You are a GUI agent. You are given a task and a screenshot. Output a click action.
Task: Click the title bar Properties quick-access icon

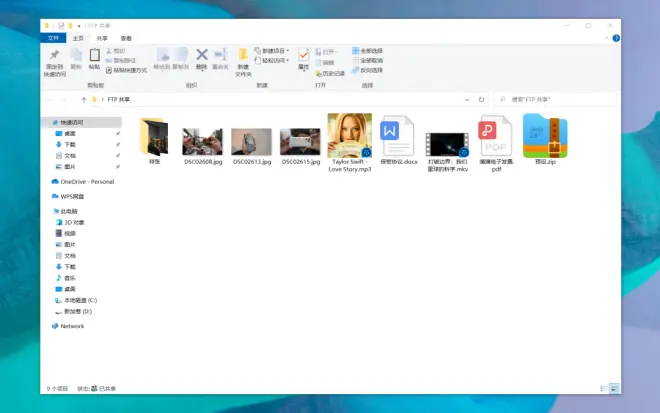61,26
